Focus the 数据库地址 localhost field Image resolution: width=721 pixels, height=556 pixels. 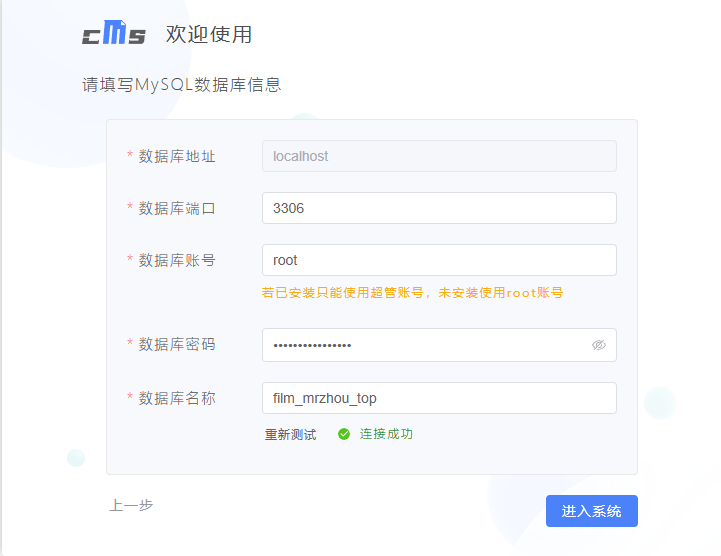tap(438, 156)
